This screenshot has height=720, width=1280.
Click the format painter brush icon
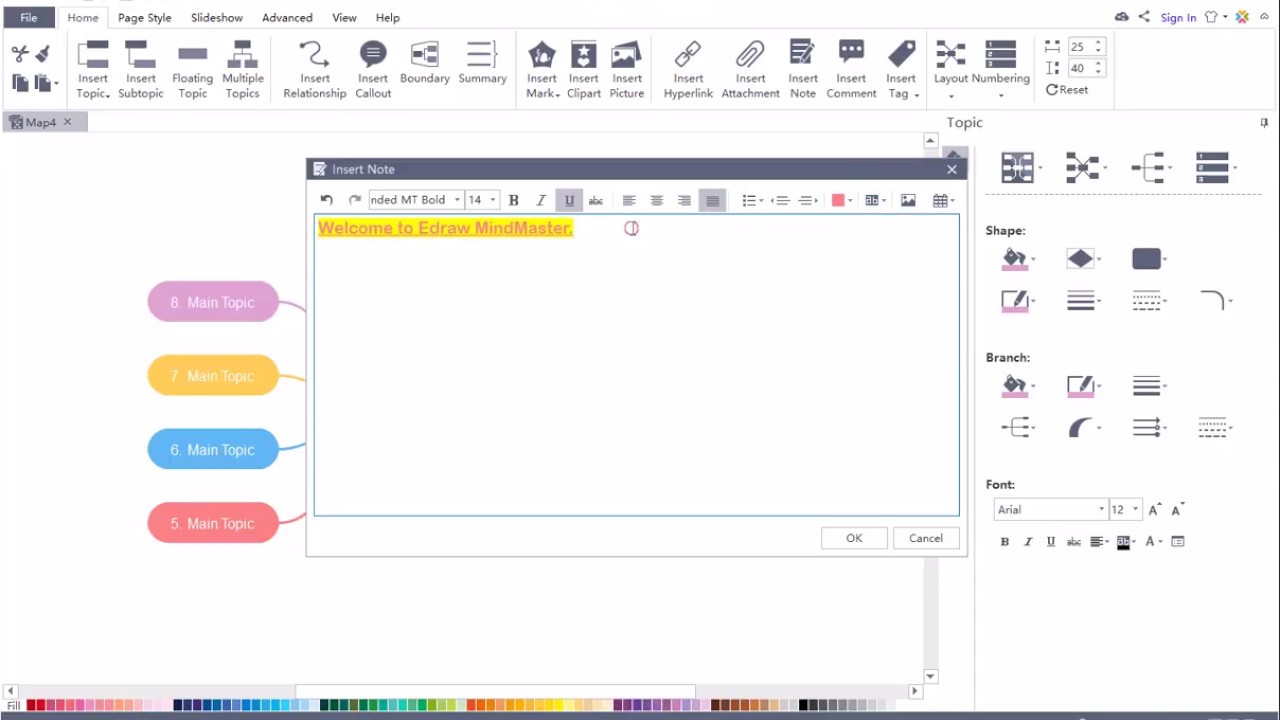click(42, 54)
